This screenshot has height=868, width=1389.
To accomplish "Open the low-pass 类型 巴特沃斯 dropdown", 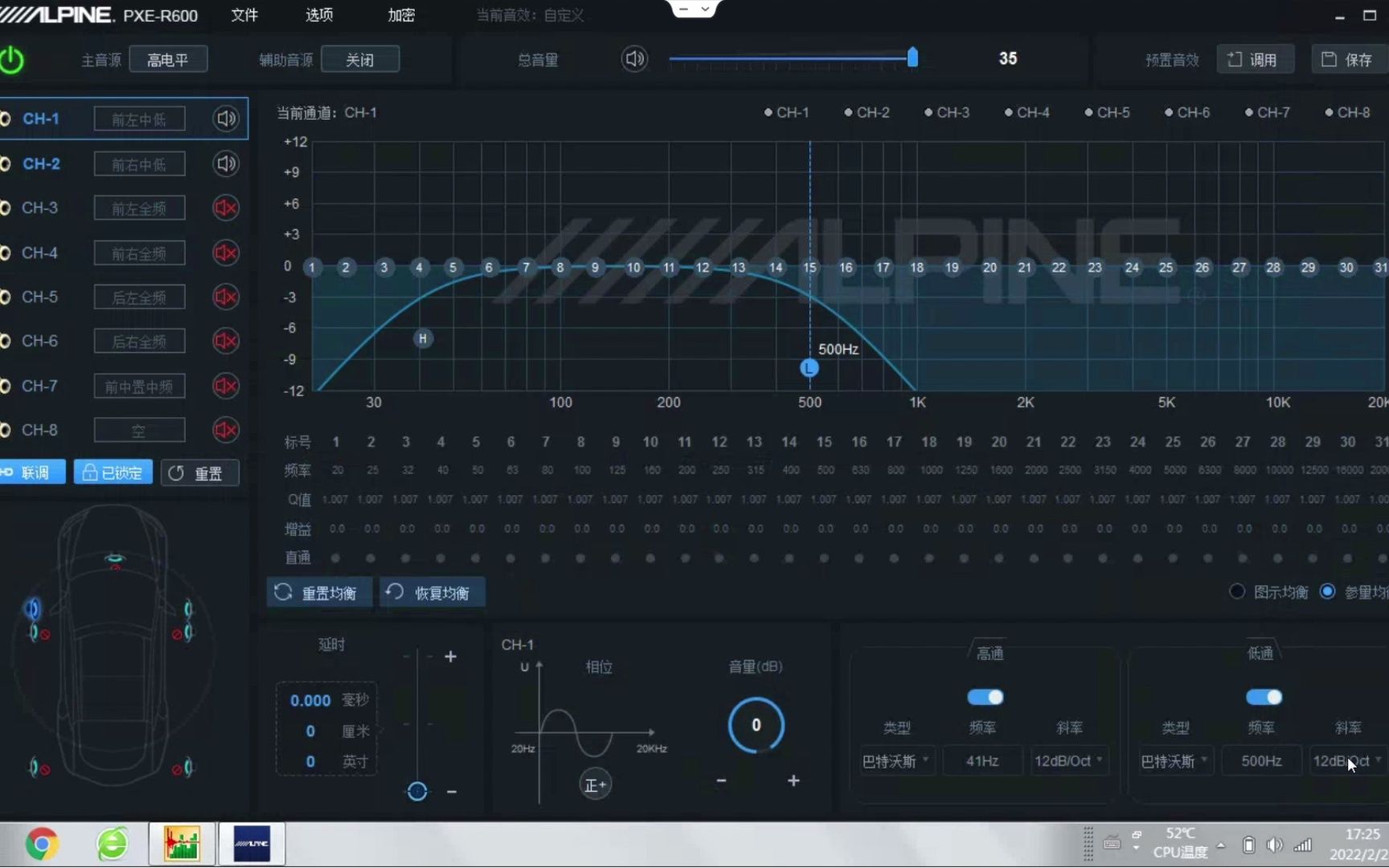I will point(1174,760).
